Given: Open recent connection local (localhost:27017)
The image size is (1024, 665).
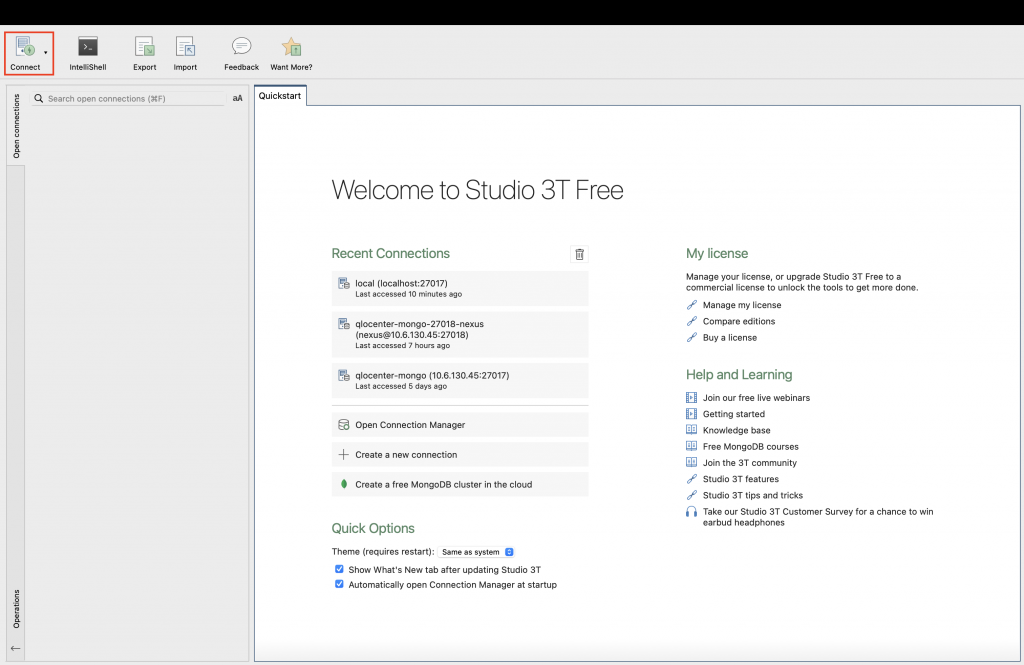Looking at the screenshot, I should [x=460, y=288].
